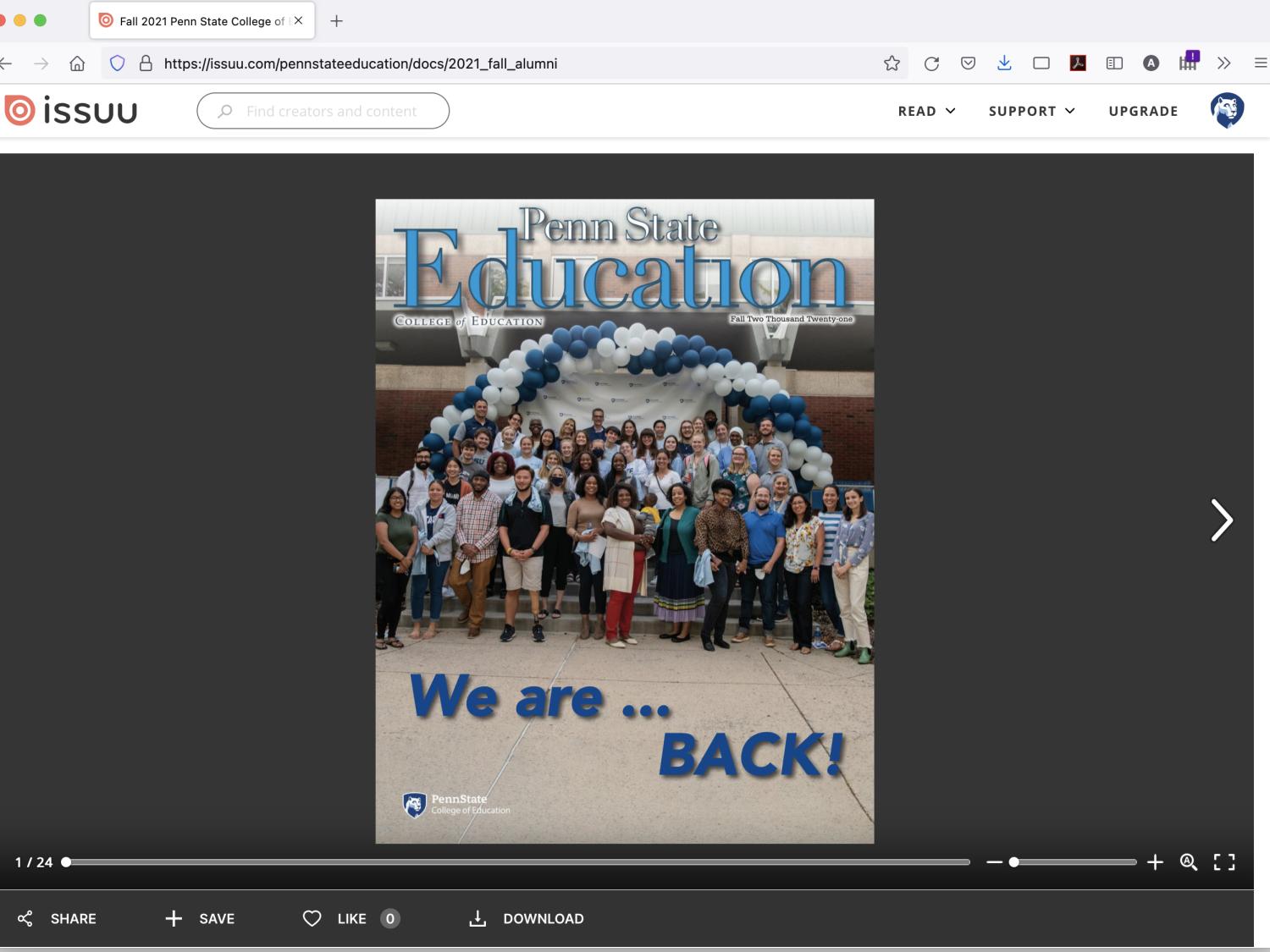Click the URL address bar
1270x952 pixels.
click(505, 63)
